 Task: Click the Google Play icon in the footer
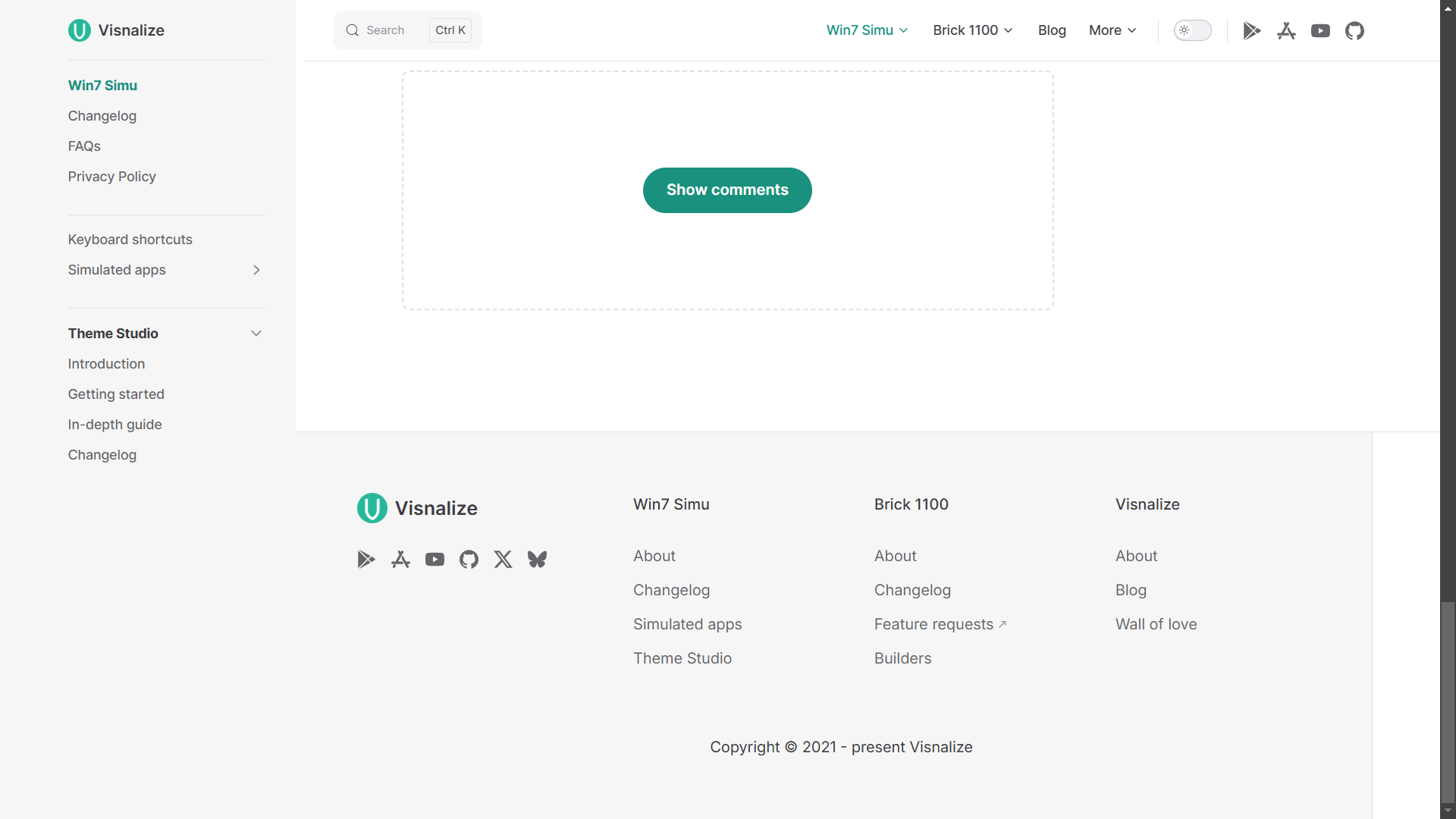[x=366, y=559]
